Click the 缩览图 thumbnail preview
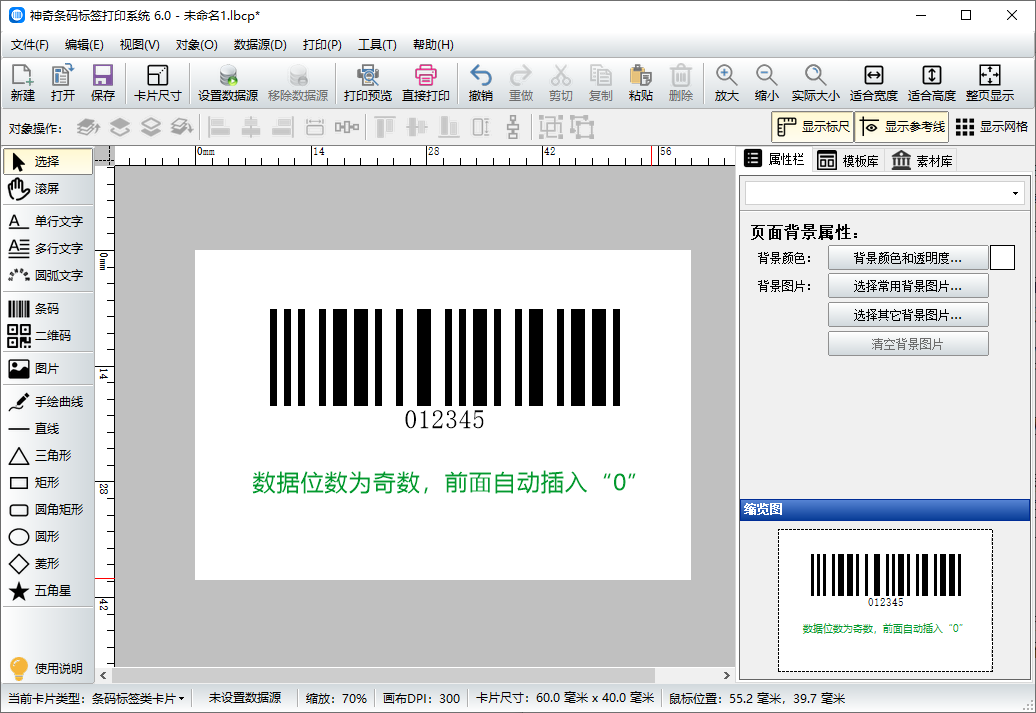 pyautogui.click(x=885, y=600)
